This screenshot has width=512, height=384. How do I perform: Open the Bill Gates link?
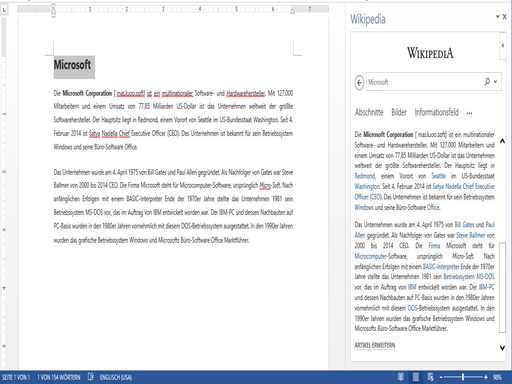pos(464,225)
